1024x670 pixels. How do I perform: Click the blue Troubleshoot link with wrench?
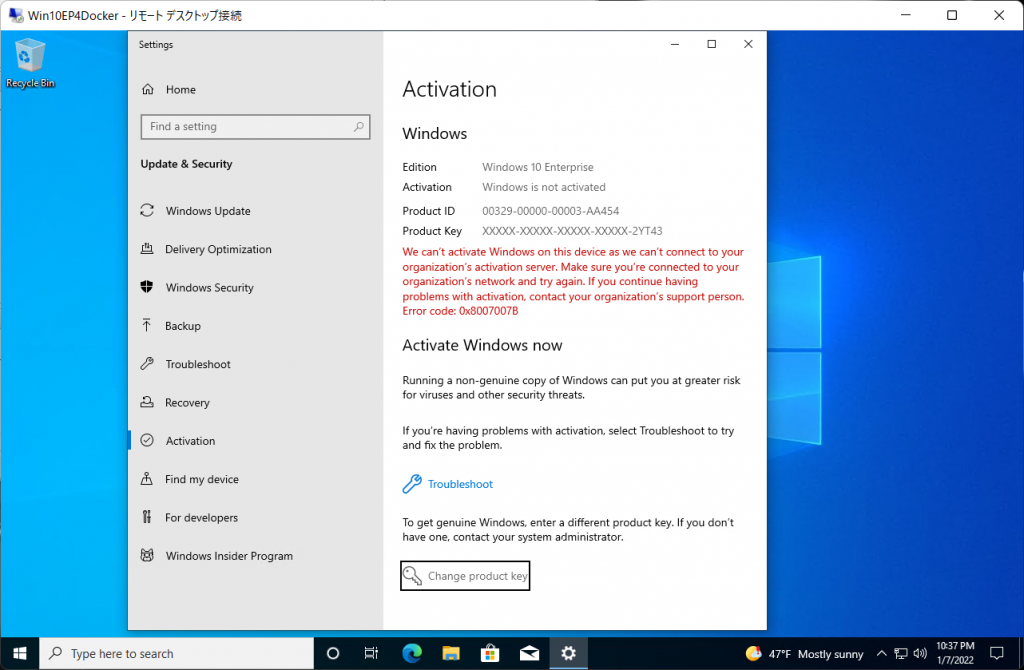448,484
